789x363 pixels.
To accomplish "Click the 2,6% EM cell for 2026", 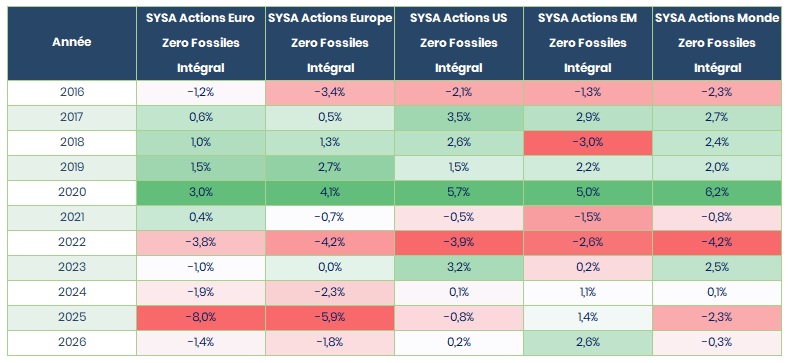I will click(x=588, y=342).
